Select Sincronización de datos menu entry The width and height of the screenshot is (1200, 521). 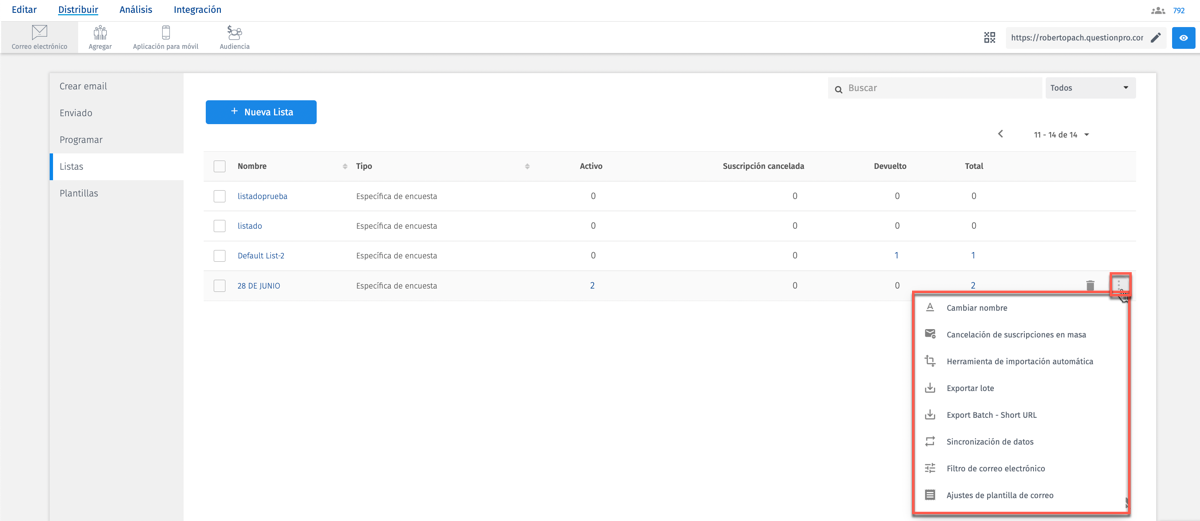[989, 442]
